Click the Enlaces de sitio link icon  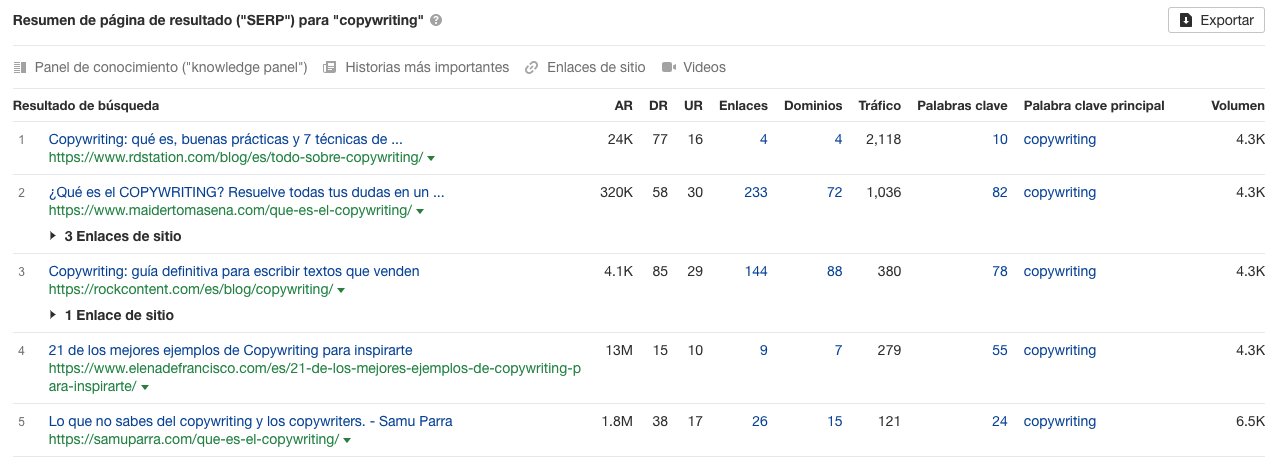532,68
